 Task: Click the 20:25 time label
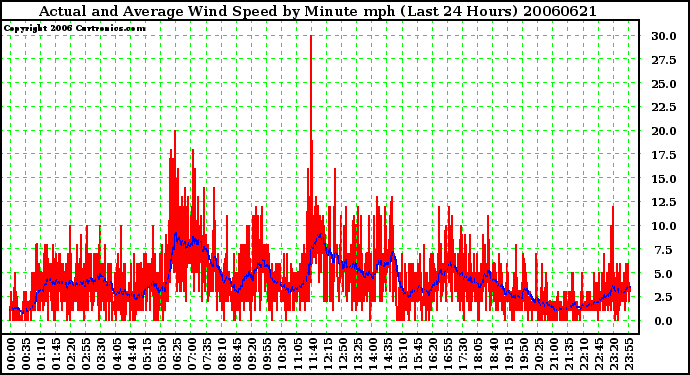(x=538, y=354)
